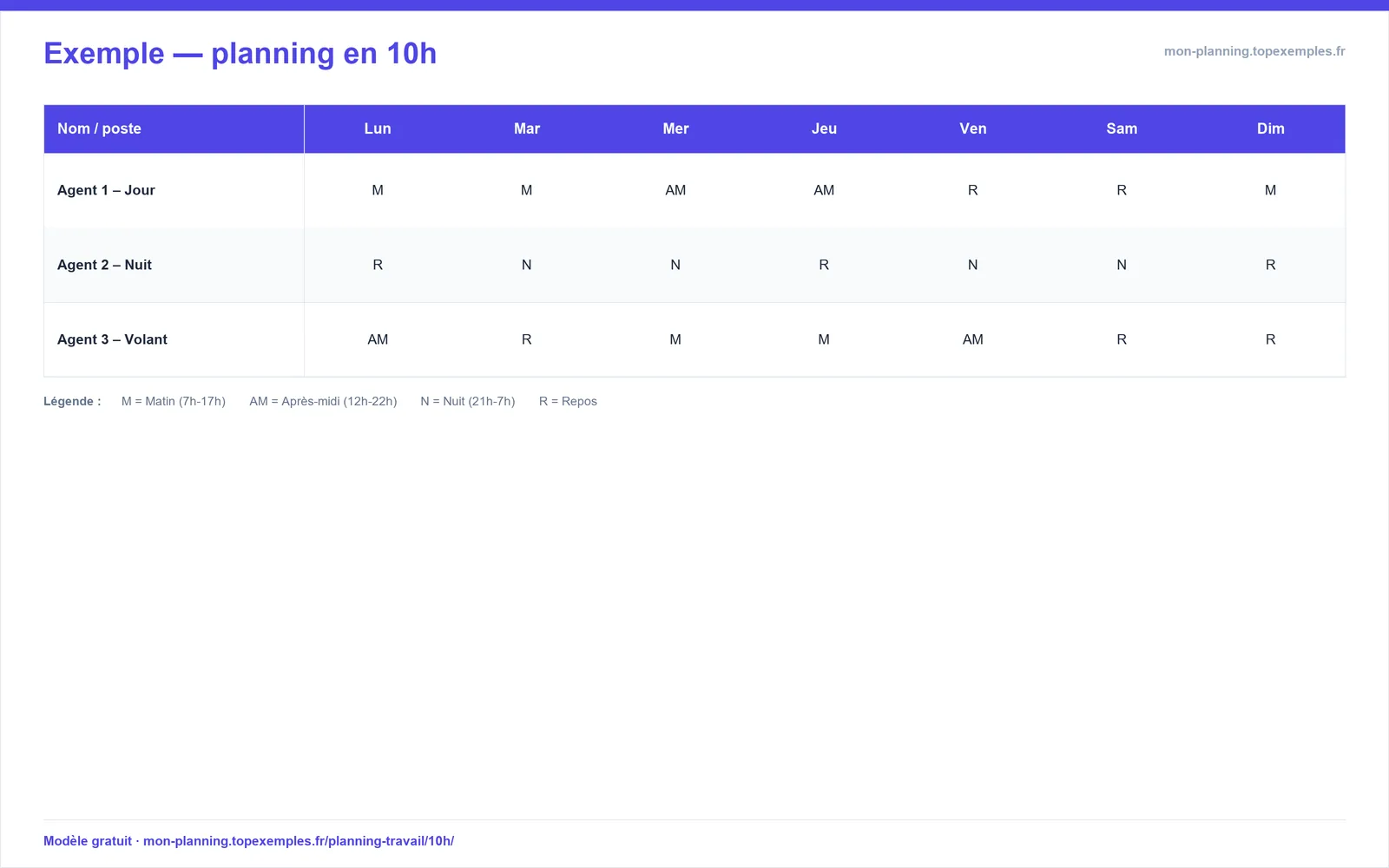The width and height of the screenshot is (1389, 868).
Task: Click the 'Légende :' label
Action: pyautogui.click(x=72, y=401)
